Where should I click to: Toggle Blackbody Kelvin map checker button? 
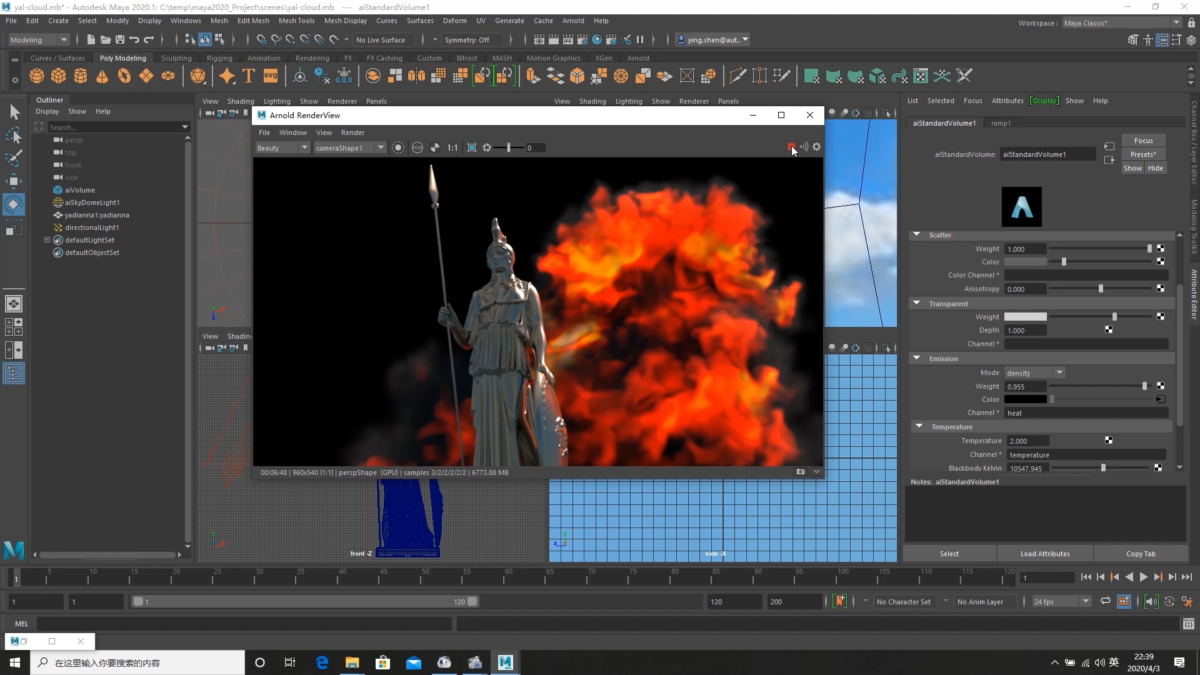coord(1158,468)
